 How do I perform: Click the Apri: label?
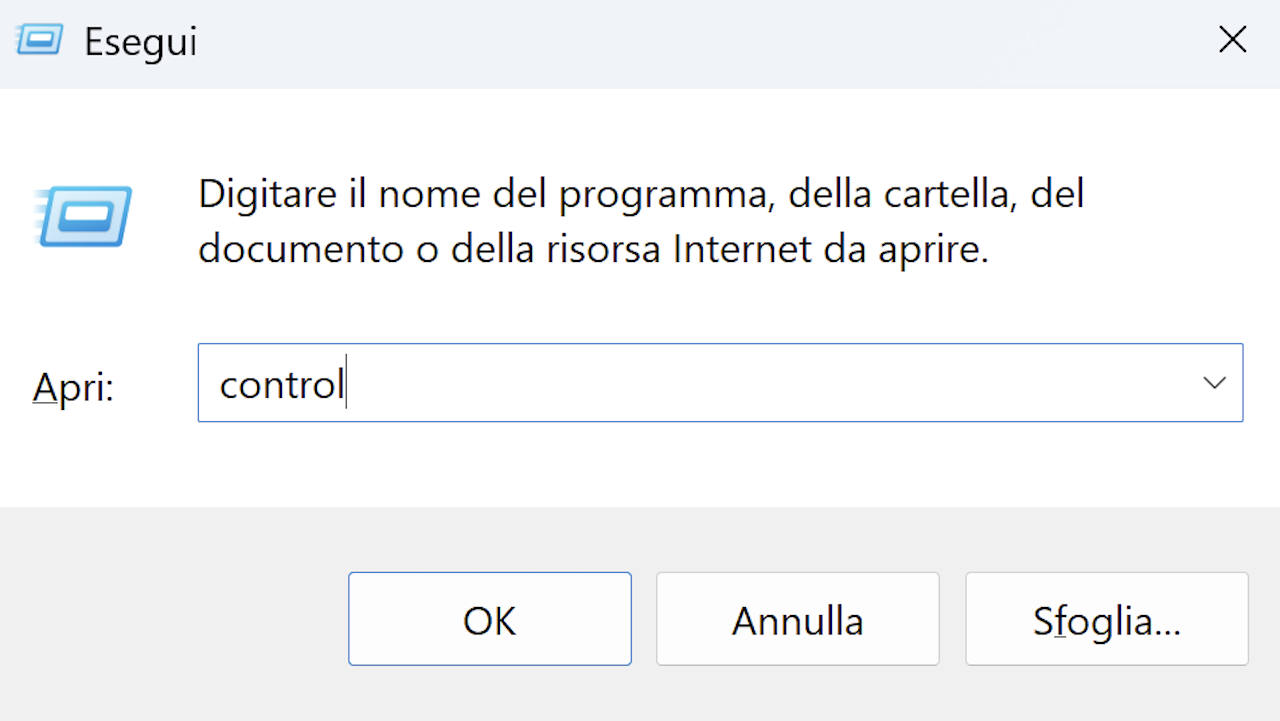(x=74, y=387)
